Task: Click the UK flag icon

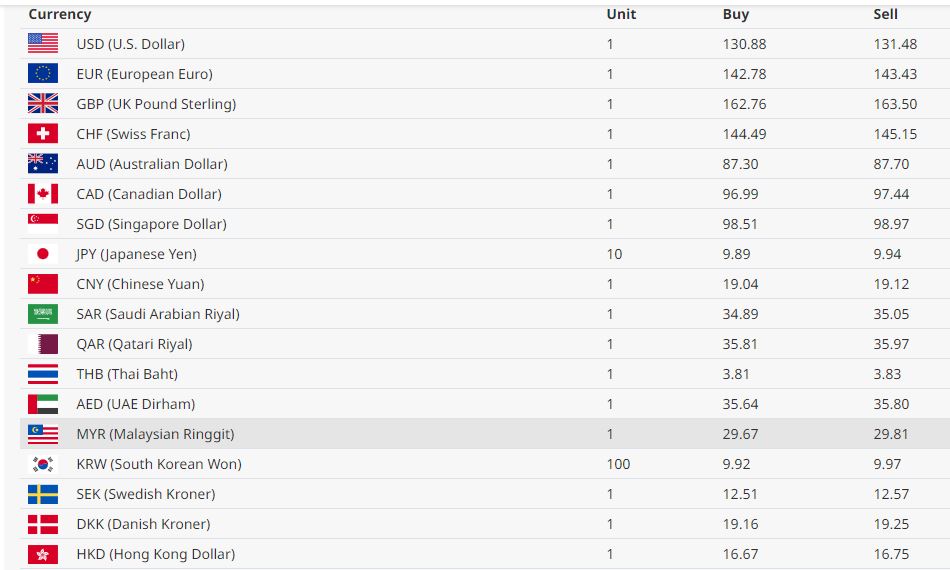Action: pos(42,104)
